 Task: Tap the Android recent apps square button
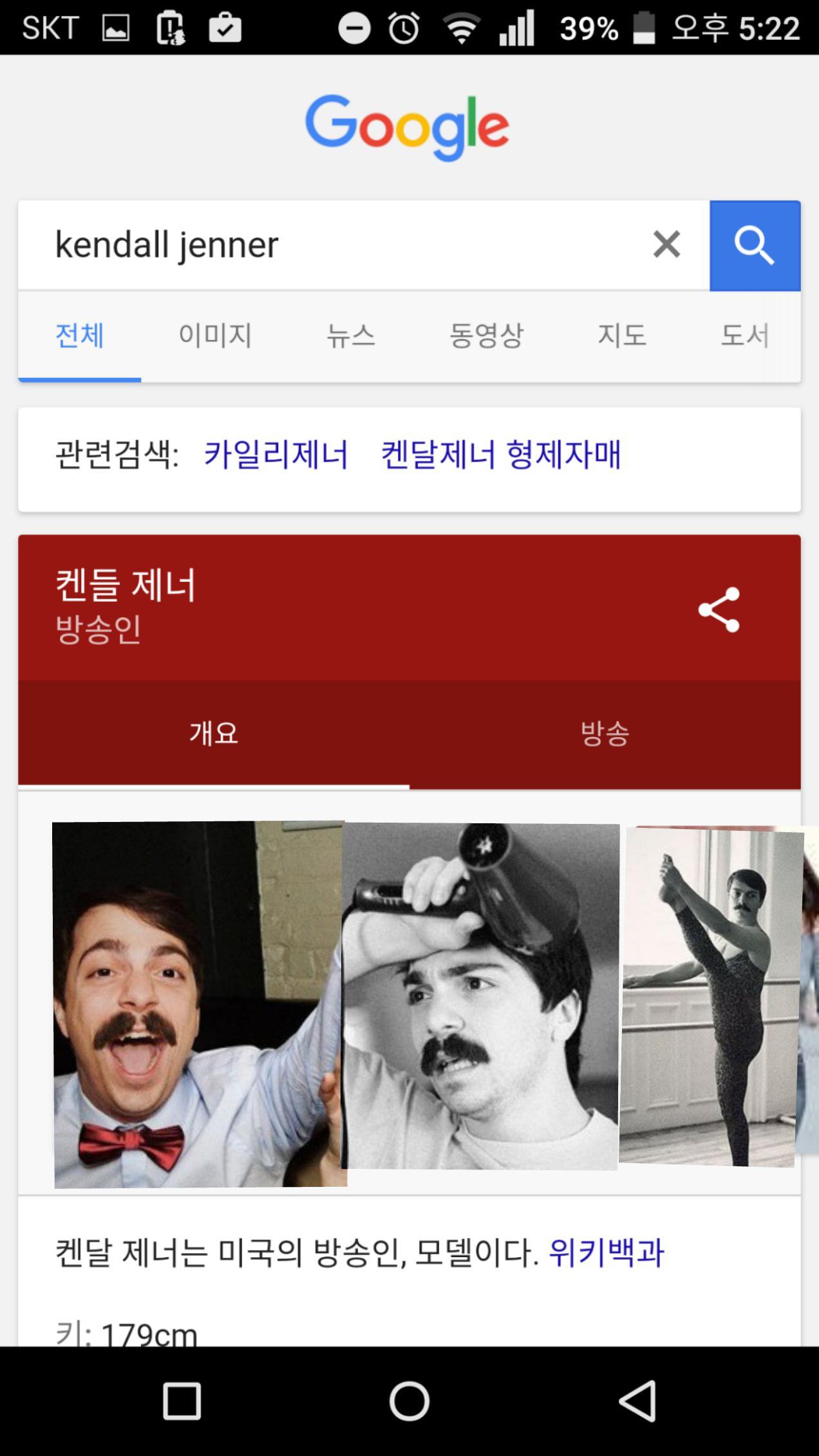click(182, 1401)
